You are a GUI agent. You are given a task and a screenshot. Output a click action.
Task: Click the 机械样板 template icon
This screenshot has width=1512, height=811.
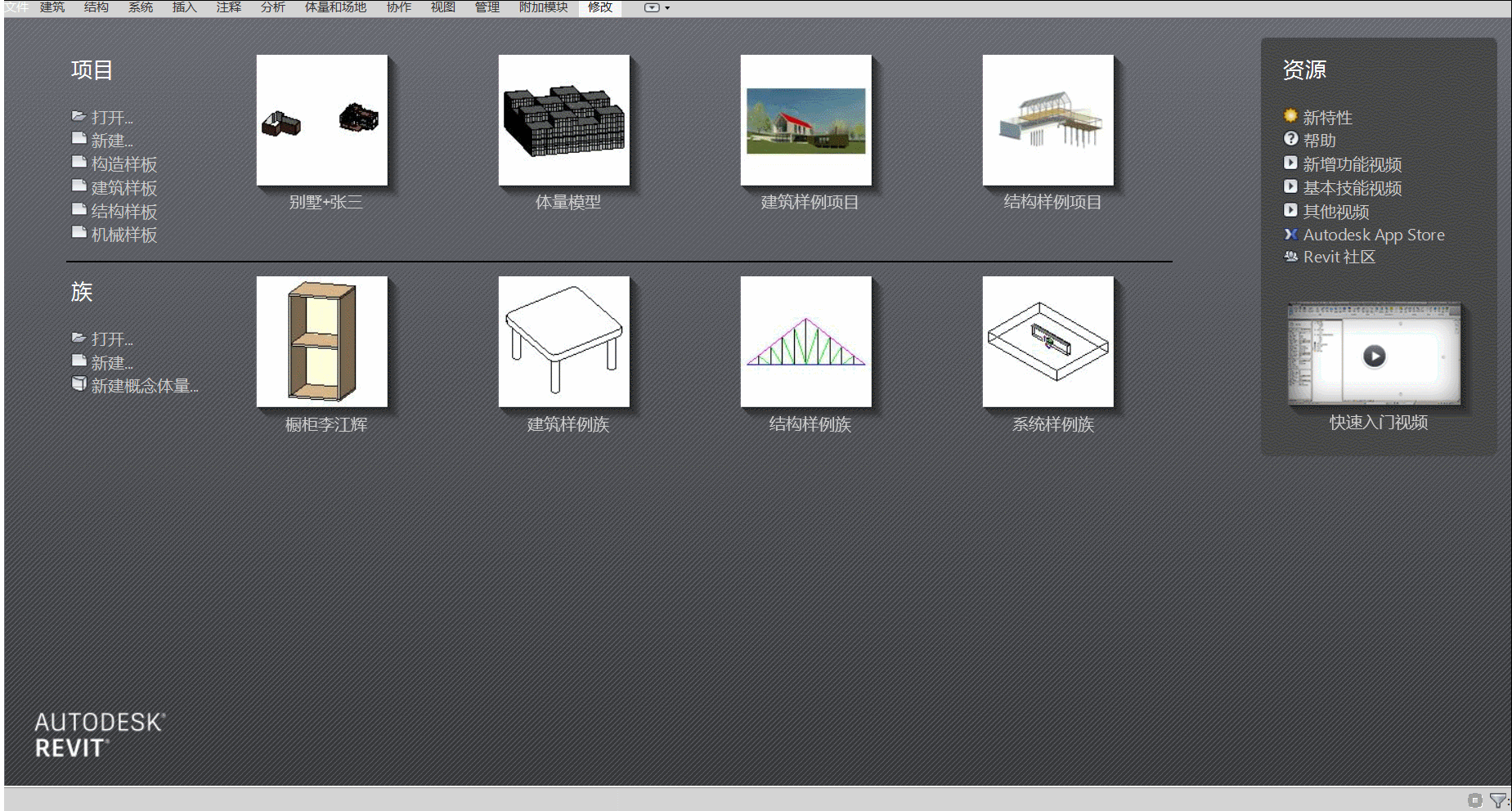click(79, 233)
